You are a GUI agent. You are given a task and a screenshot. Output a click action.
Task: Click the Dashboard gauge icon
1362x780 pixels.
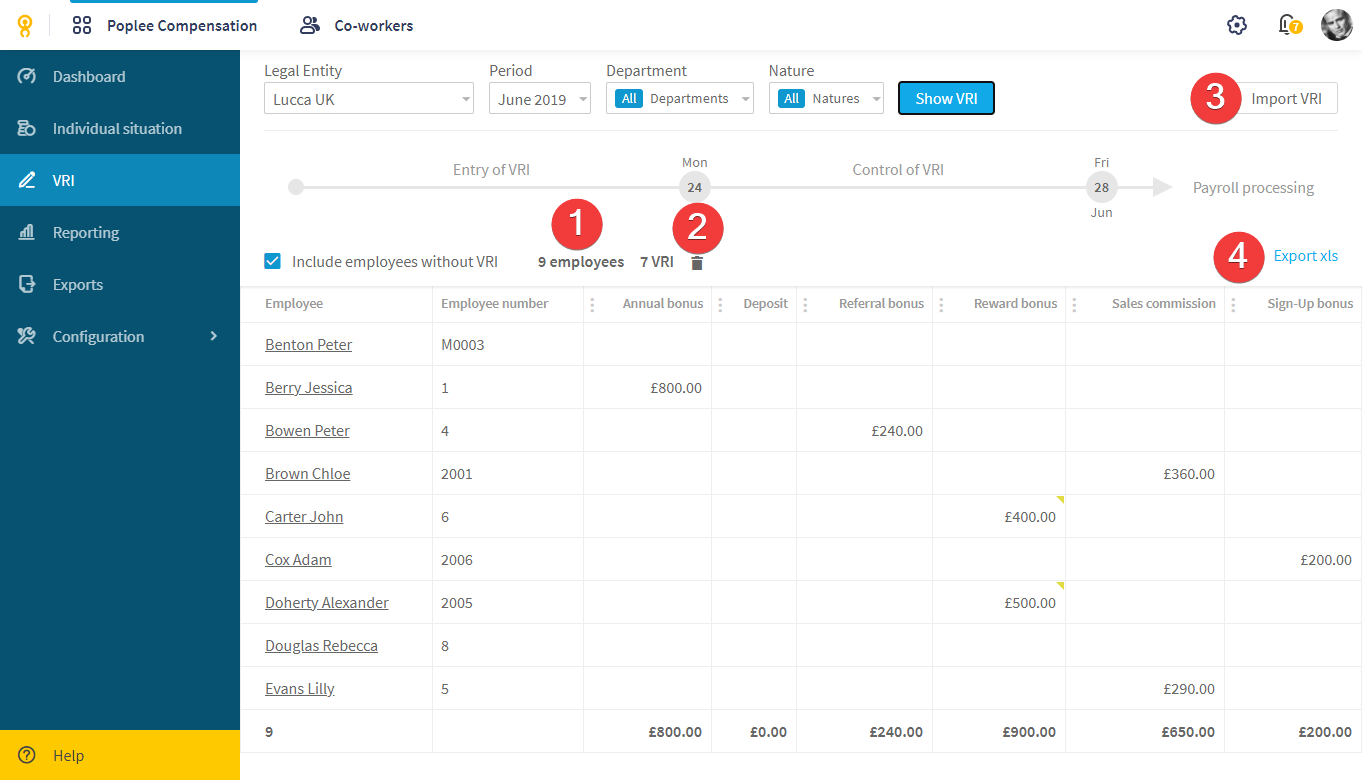[x=27, y=76]
